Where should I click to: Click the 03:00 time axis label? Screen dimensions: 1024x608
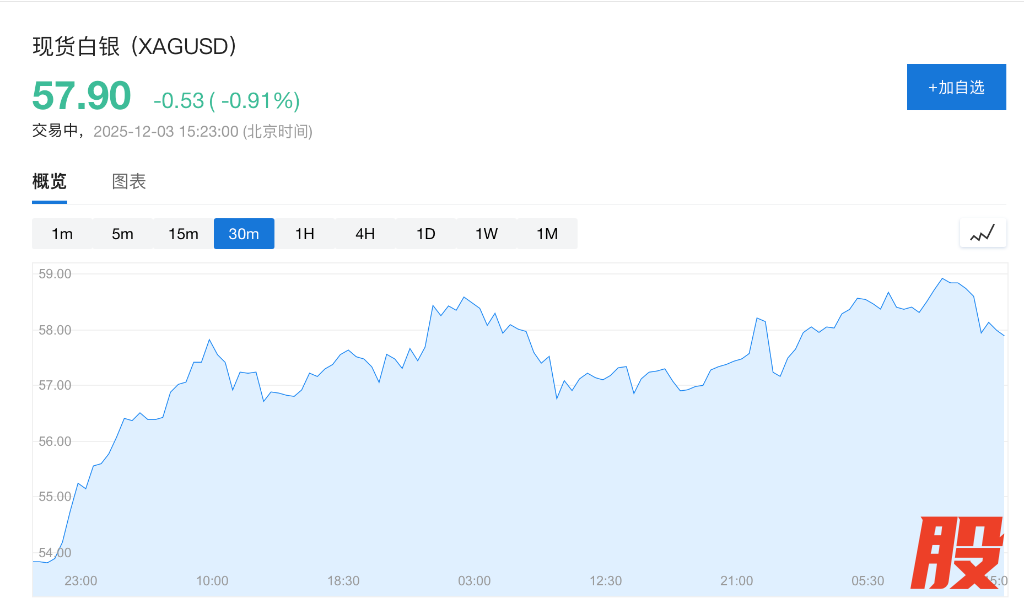coord(474,581)
